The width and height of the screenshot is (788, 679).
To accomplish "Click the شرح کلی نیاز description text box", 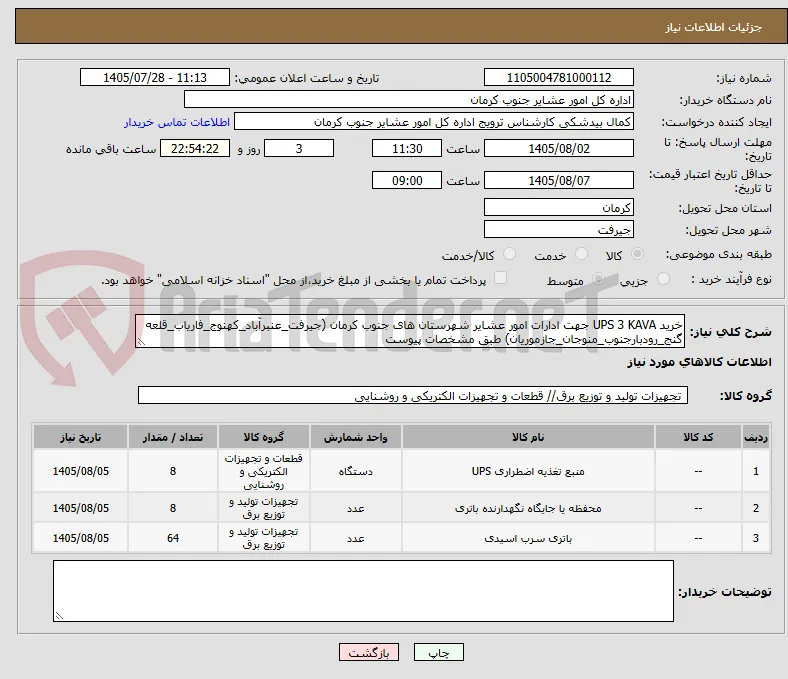I will tap(410, 332).
